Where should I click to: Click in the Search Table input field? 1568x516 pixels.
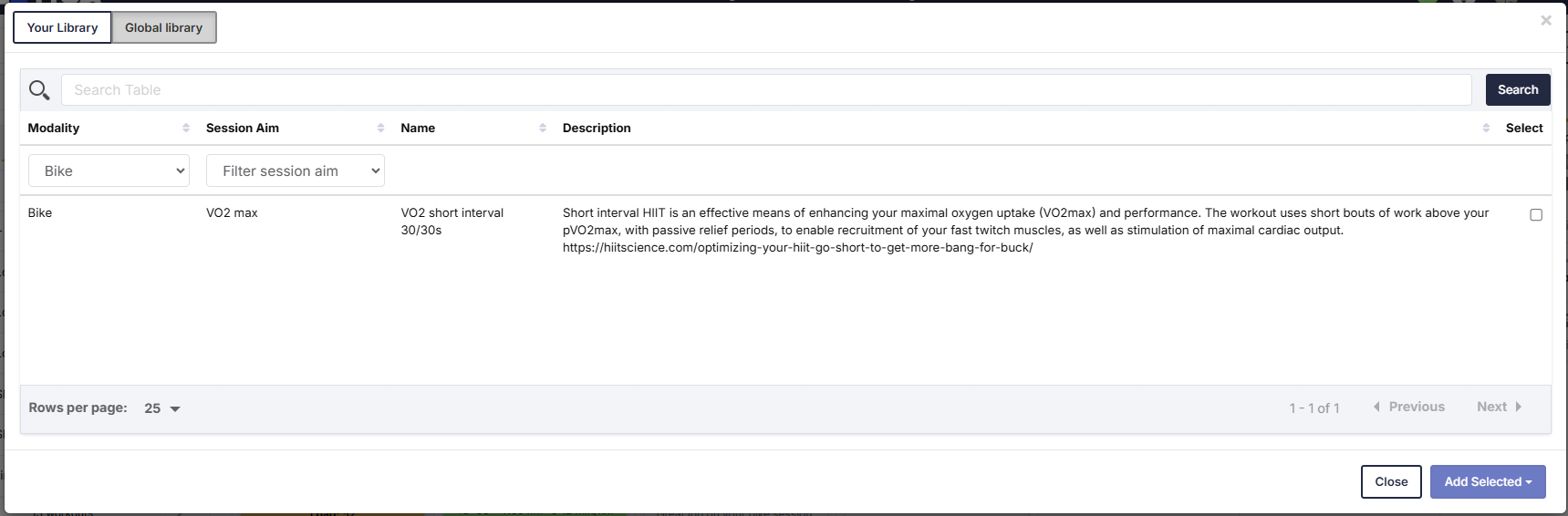pyautogui.click(x=766, y=90)
